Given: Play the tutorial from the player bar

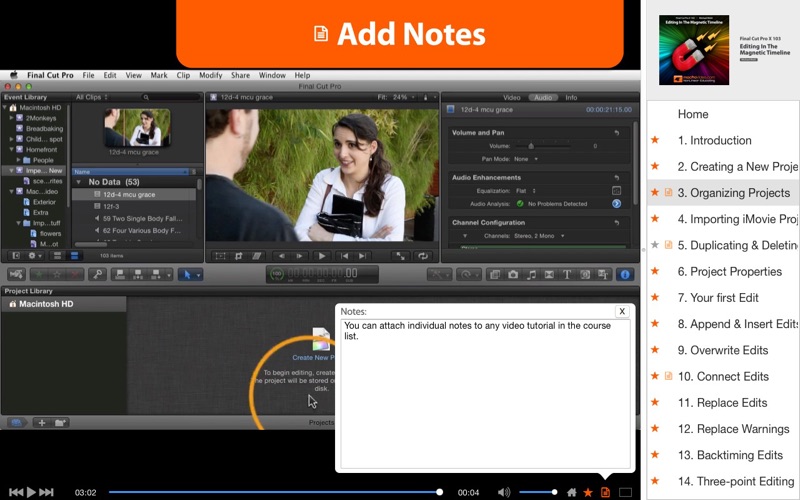Looking at the screenshot, I should 31,492.
